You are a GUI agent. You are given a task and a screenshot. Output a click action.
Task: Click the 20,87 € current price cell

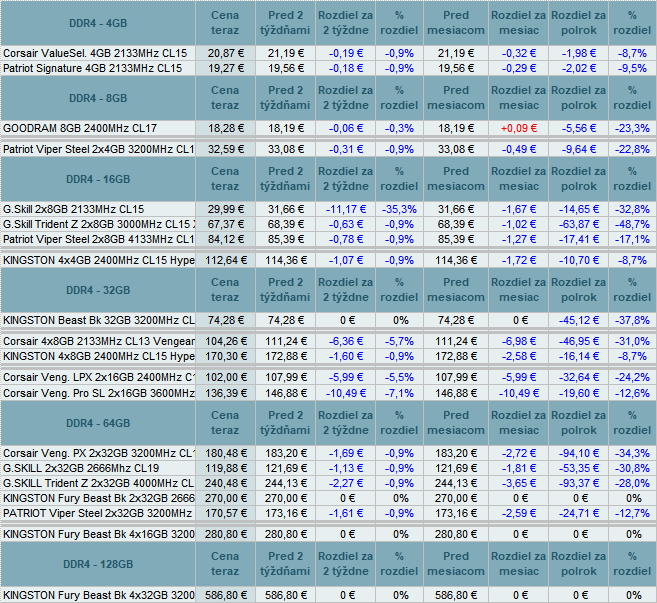tap(225, 53)
